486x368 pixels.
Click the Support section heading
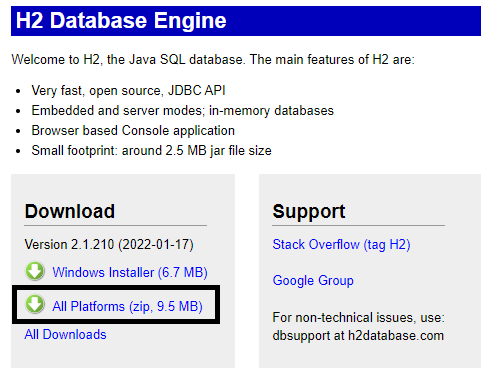pyautogui.click(x=309, y=211)
